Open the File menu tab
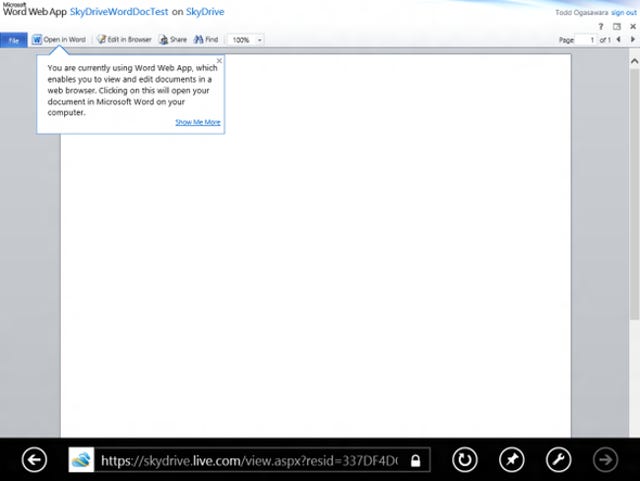Image resolution: width=640 pixels, height=481 pixels. pos(14,40)
